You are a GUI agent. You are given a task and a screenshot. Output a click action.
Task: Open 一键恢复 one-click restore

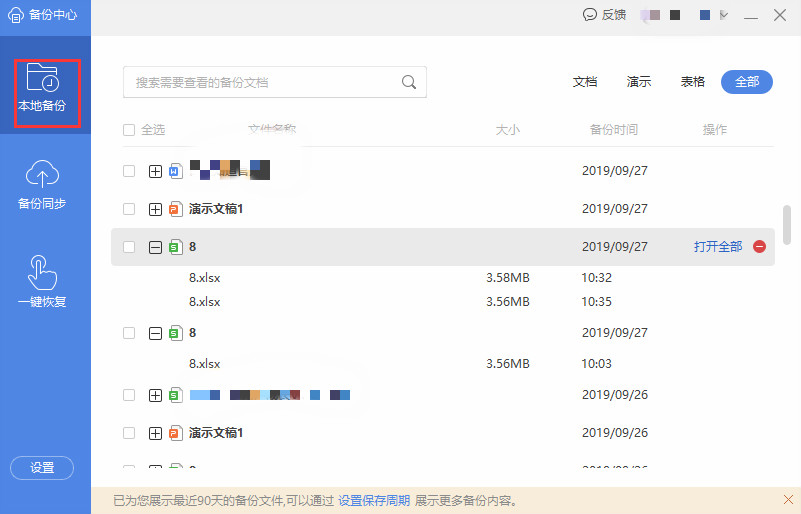(41, 281)
